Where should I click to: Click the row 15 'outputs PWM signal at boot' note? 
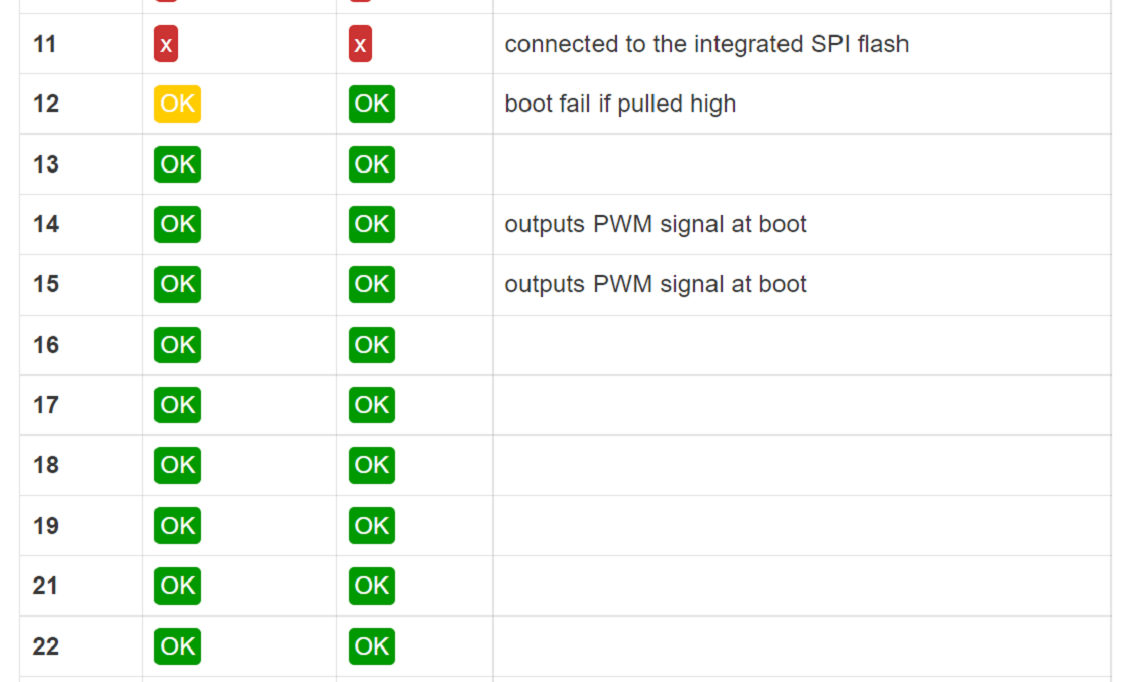point(655,284)
